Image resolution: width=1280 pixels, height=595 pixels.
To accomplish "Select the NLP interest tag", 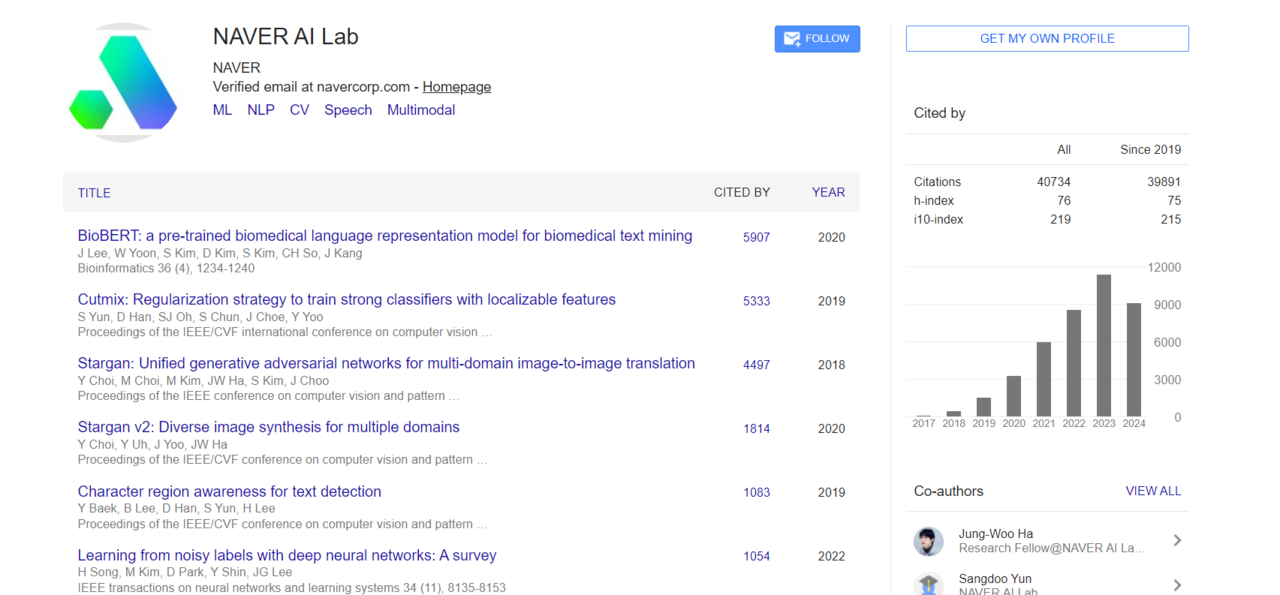I will click(x=260, y=110).
